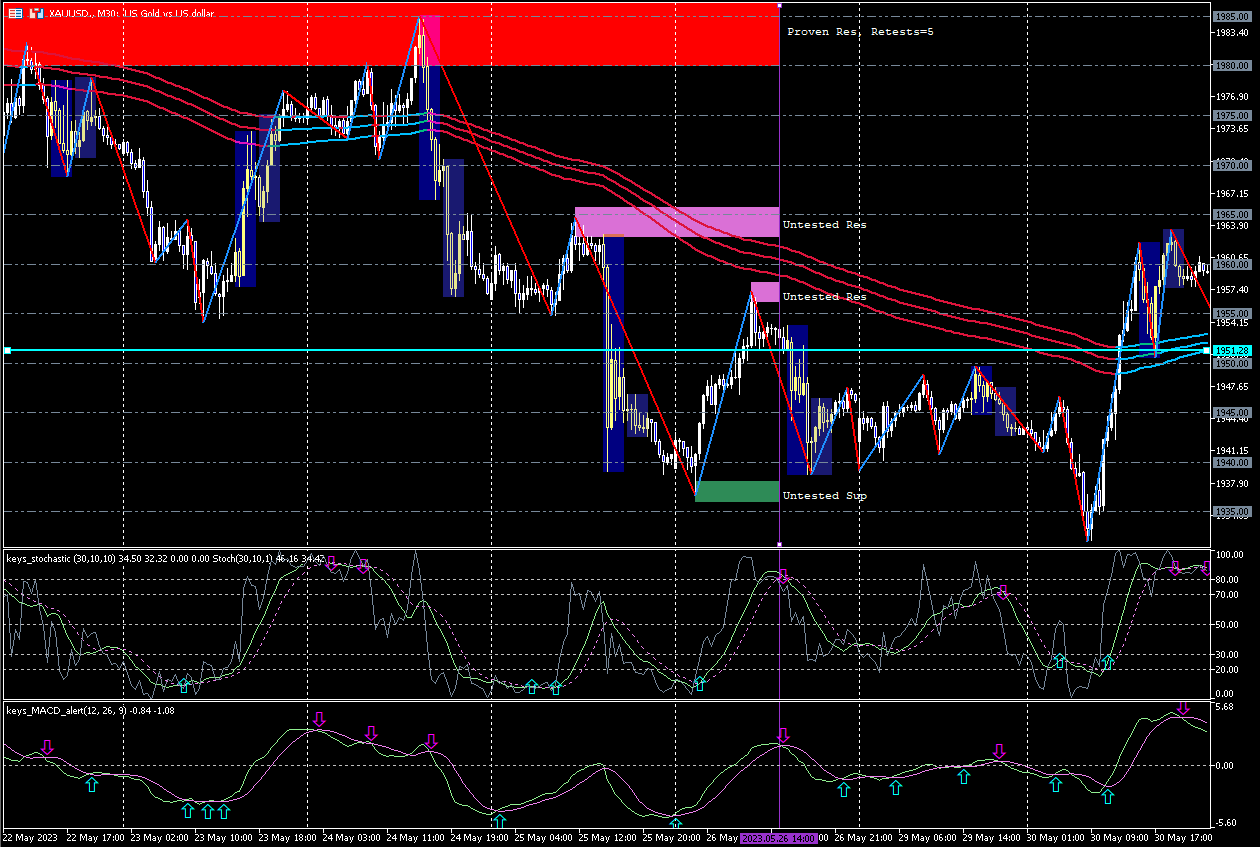The width and height of the screenshot is (1260, 847).
Task: Click the 100.00 level on the stochastic scale
Action: pos(1229,554)
